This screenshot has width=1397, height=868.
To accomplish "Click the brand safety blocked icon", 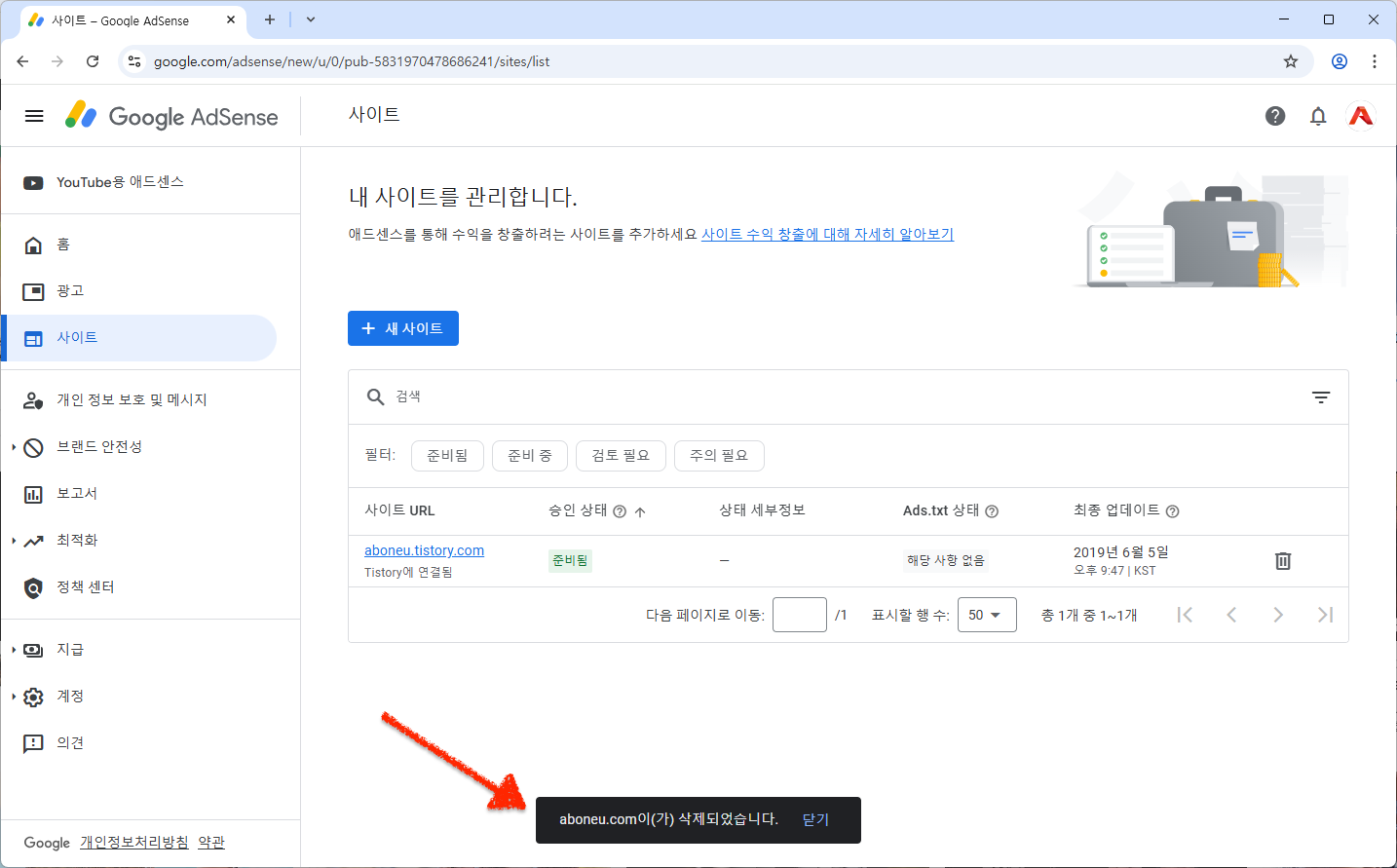I will pyautogui.click(x=33, y=447).
